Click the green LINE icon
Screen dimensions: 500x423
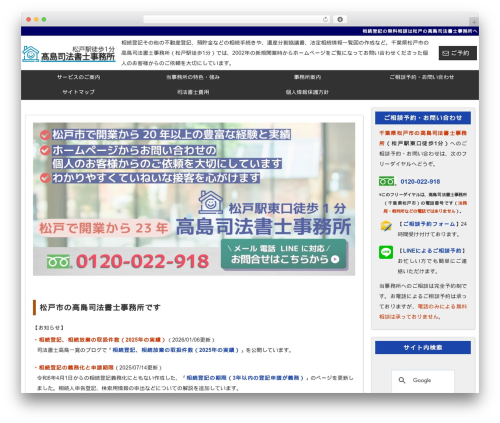(386, 252)
